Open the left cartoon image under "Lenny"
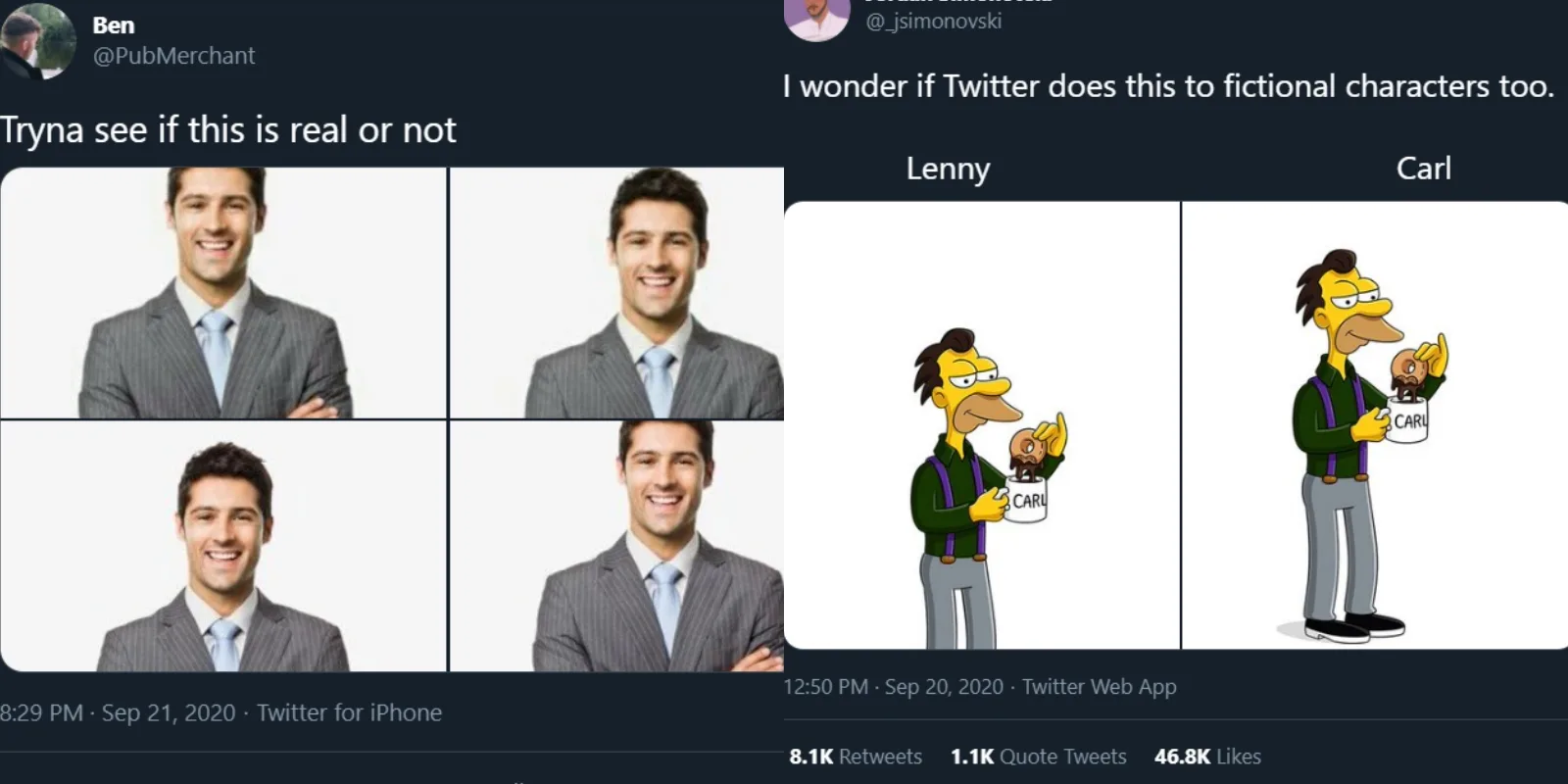This screenshot has height=784, width=1568. point(982,425)
